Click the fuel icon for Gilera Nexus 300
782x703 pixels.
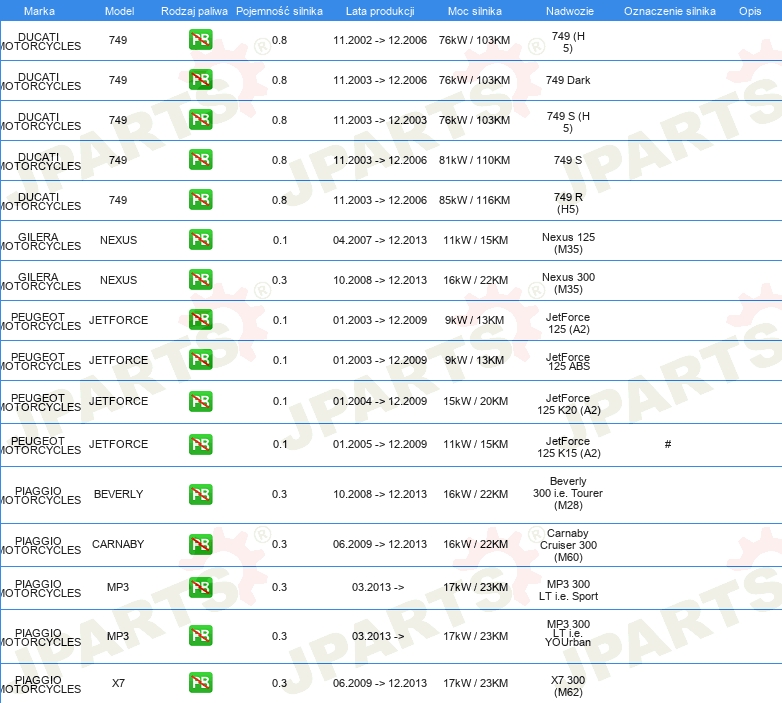tap(200, 280)
